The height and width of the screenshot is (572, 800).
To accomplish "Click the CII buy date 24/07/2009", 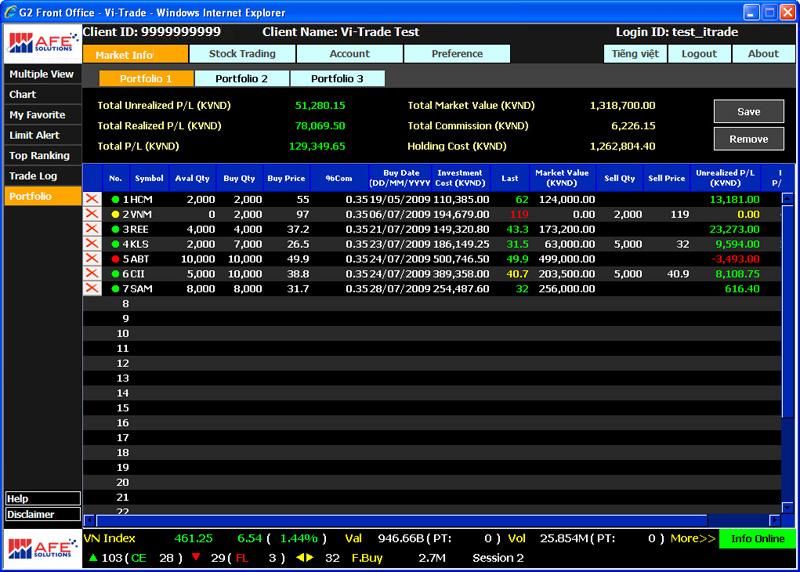I will click(x=400, y=273).
